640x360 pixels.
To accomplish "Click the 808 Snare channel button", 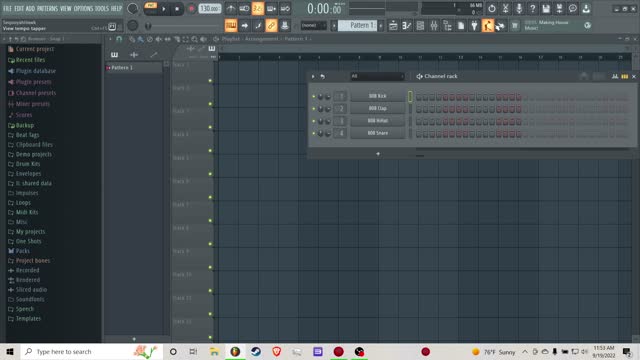I will [378, 133].
